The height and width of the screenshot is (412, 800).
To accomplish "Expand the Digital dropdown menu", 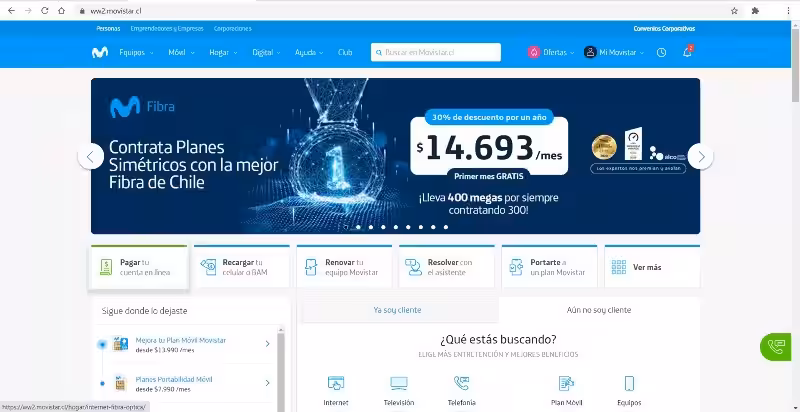I will (266, 52).
